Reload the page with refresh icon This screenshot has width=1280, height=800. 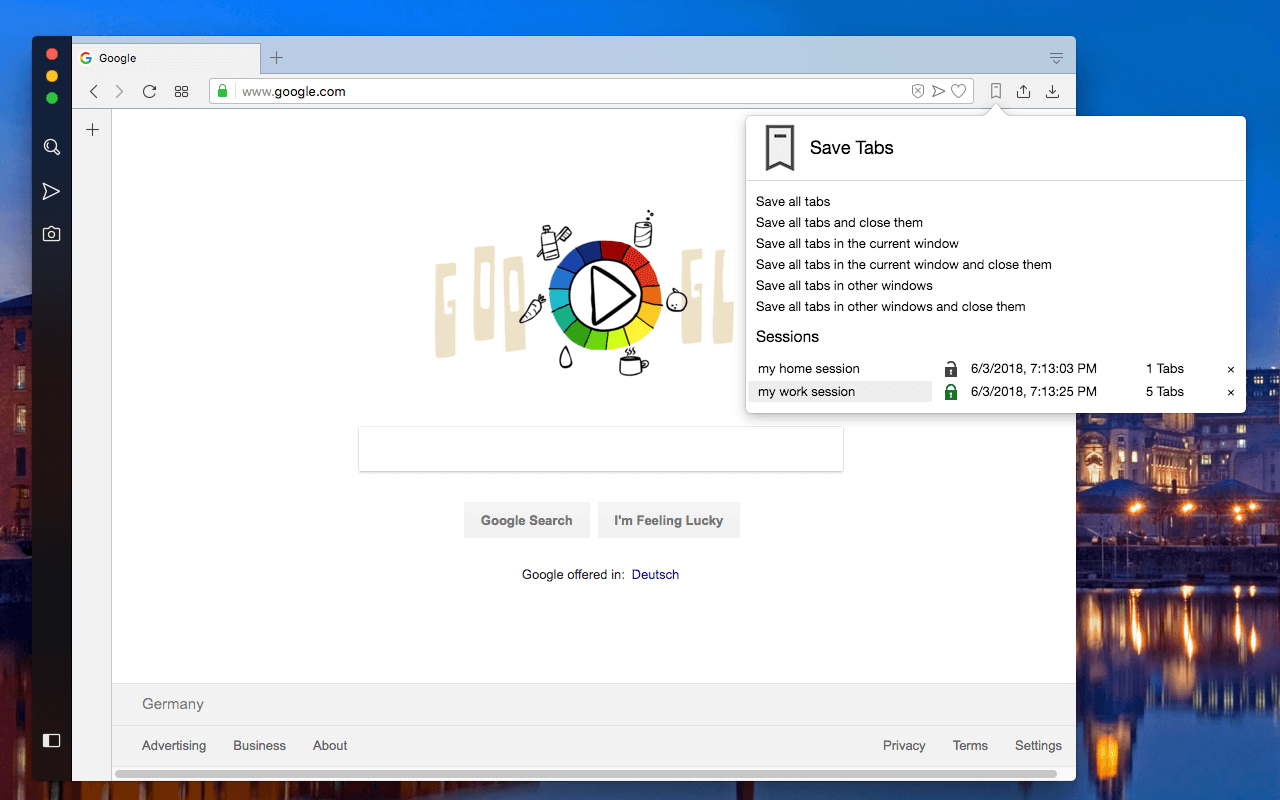149,91
